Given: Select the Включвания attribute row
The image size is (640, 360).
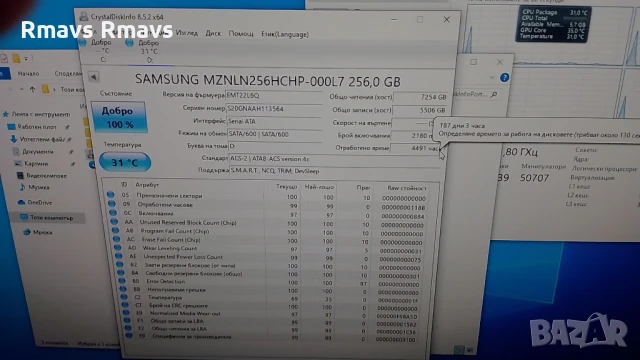Looking at the screenshot, I should [x=268, y=214].
